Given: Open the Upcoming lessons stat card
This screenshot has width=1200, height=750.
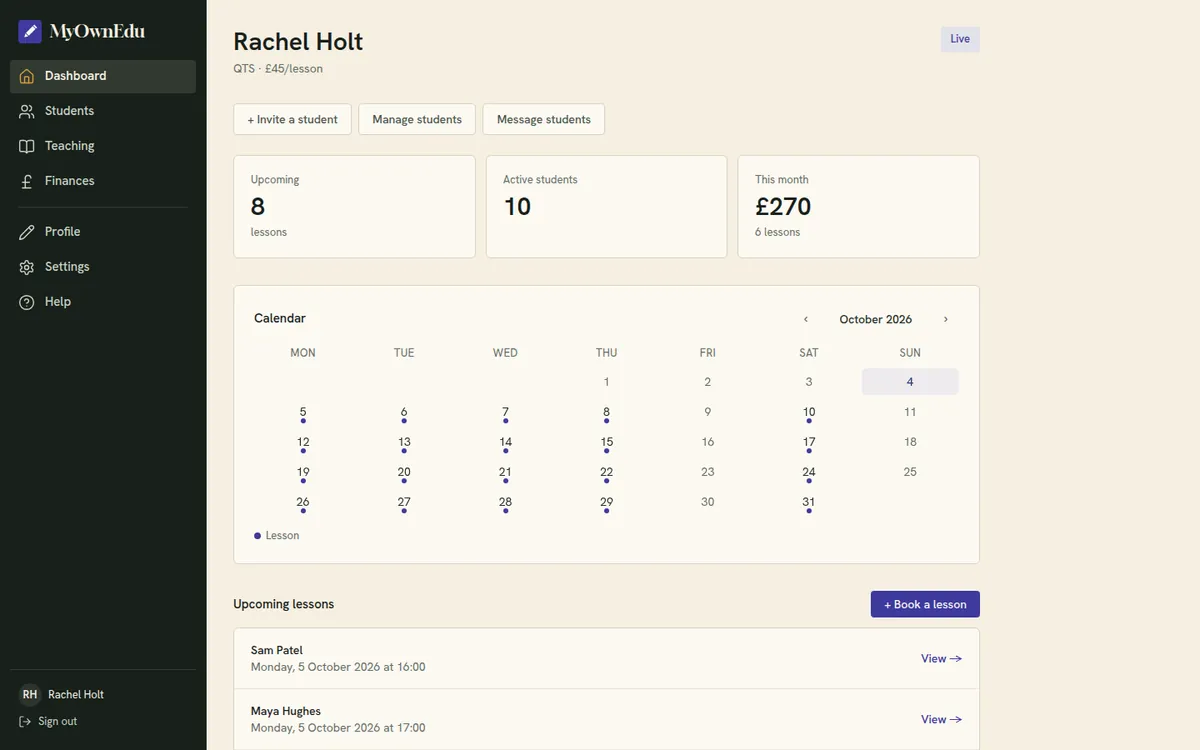Looking at the screenshot, I should (354, 206).
